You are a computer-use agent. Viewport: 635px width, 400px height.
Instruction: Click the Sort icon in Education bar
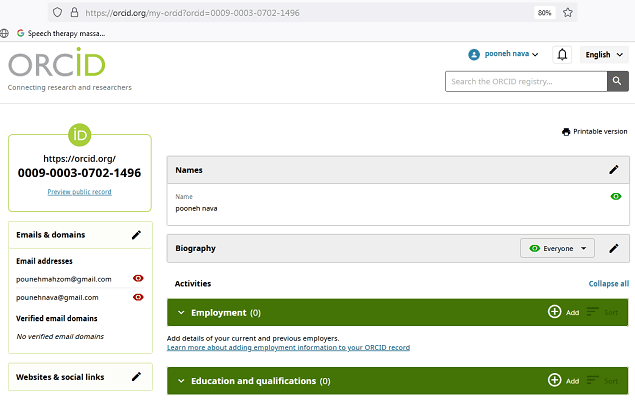tap(592, 380)
